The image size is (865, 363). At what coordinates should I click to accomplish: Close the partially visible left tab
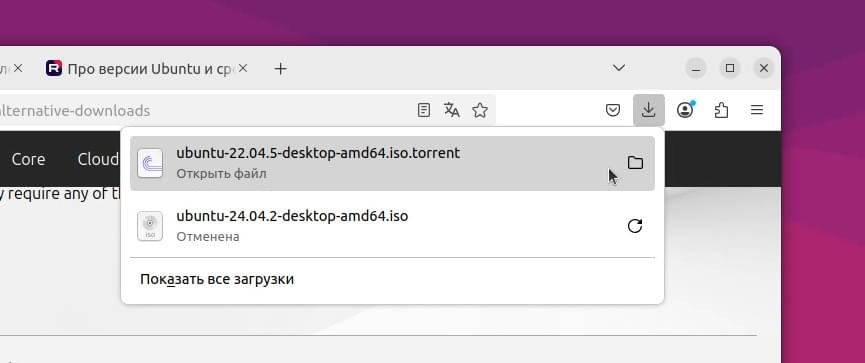(x=18, y=68)
